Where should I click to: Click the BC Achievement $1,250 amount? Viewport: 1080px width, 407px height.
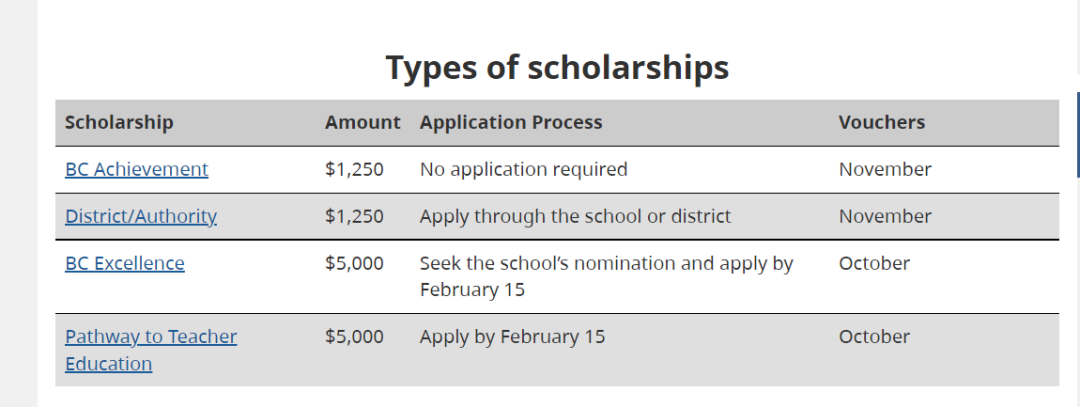coord(354,169)
